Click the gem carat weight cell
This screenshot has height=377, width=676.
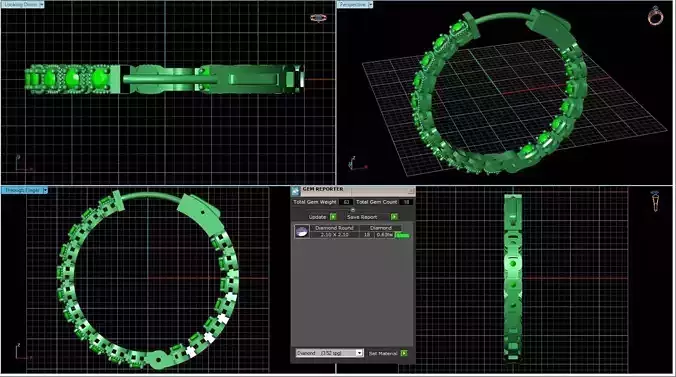[x=385, y=235]
